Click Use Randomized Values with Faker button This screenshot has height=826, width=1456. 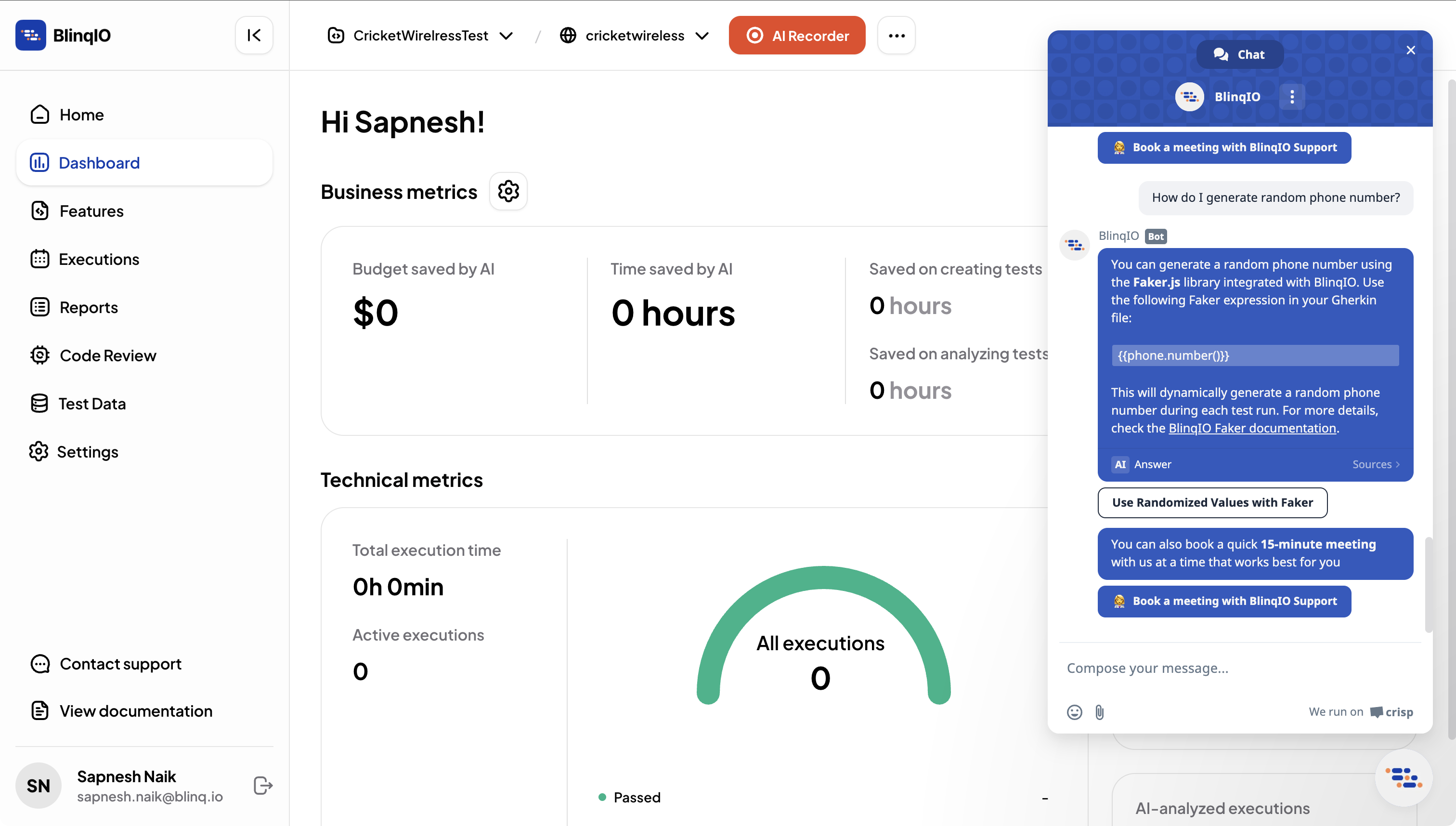(1212, 502)
